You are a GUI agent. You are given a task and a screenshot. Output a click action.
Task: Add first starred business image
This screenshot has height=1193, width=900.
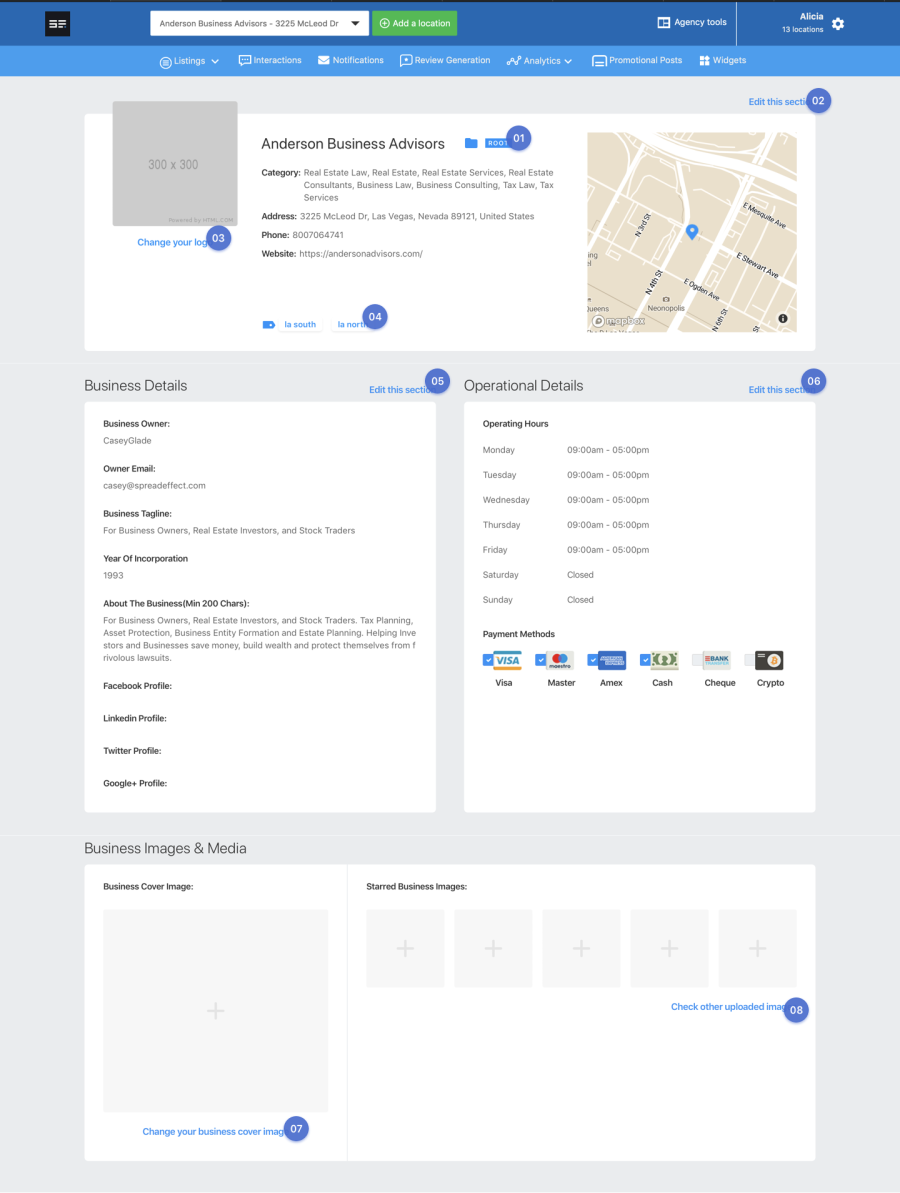click(x=405, y=948)
